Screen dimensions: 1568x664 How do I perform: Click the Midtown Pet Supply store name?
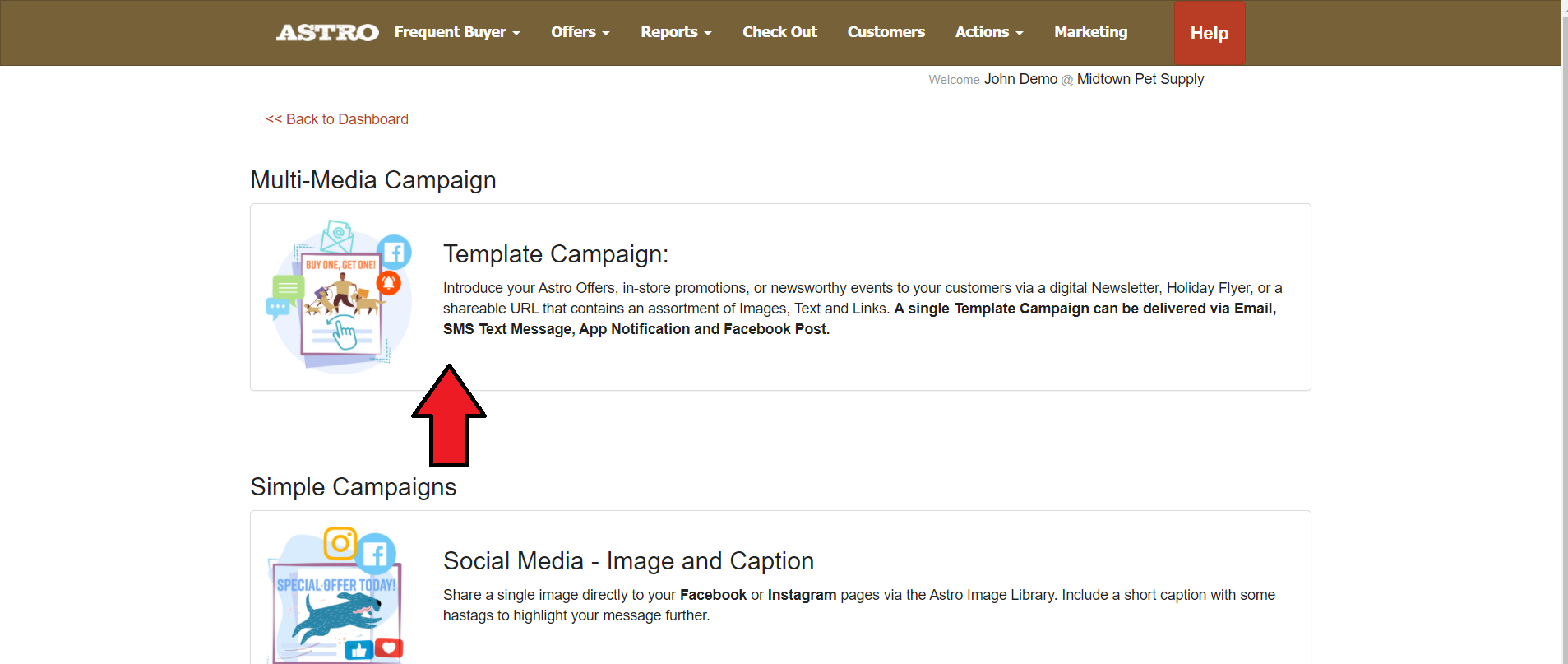1140,79
